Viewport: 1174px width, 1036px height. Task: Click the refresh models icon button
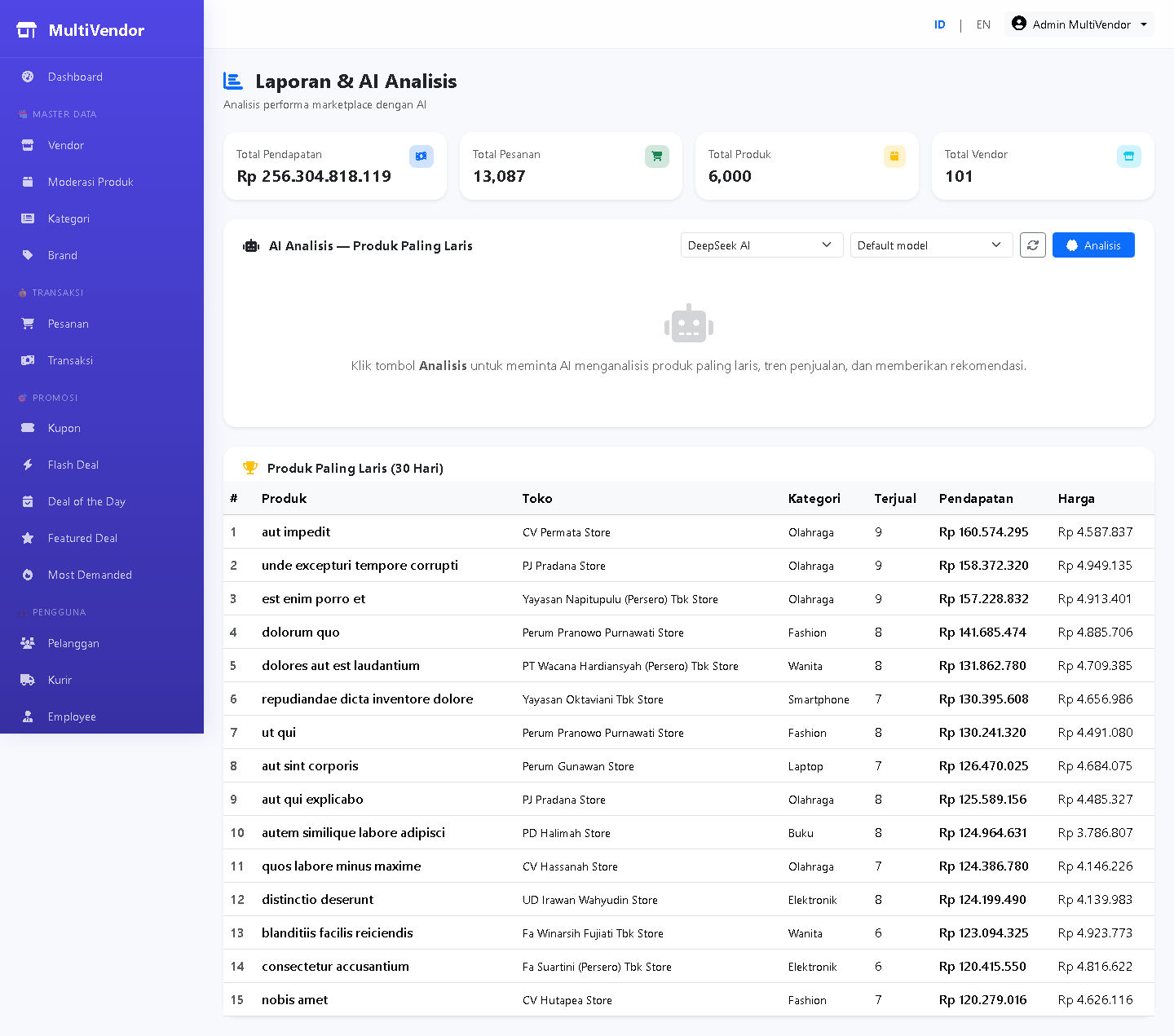[1033, 245]
